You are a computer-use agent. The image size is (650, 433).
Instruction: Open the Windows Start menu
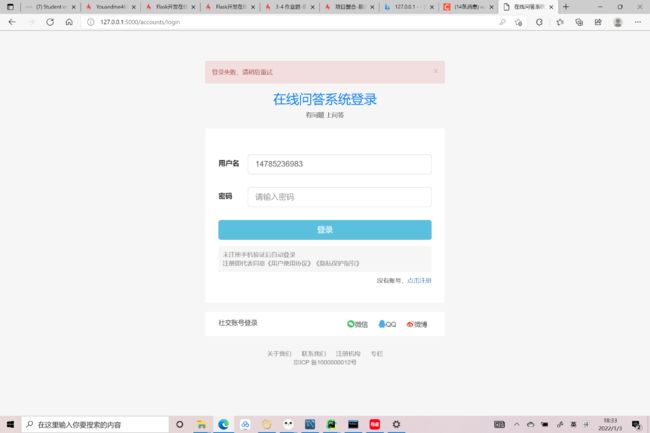[10, 424]
